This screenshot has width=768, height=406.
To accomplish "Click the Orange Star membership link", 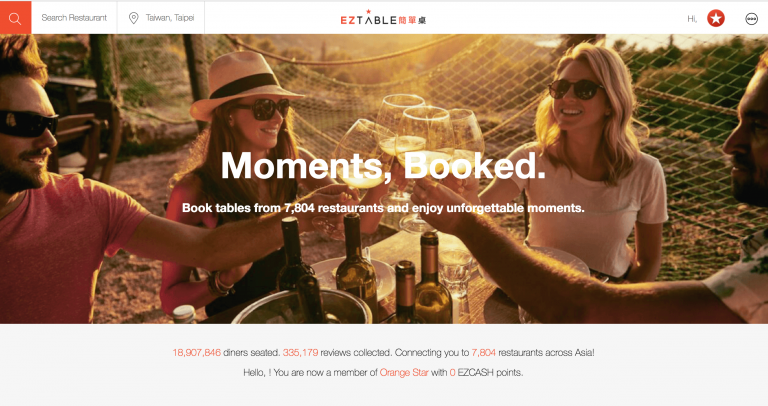I will [x=404, y=373].
